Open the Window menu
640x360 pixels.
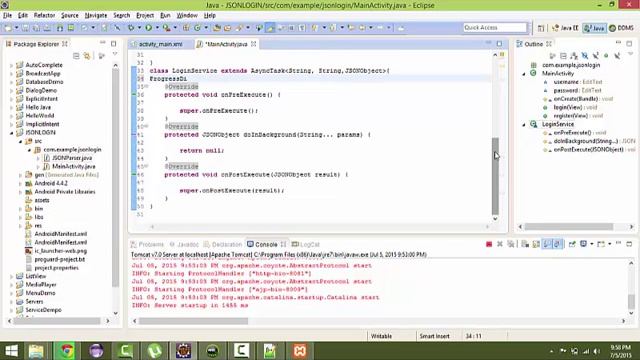tap(187, 15)
